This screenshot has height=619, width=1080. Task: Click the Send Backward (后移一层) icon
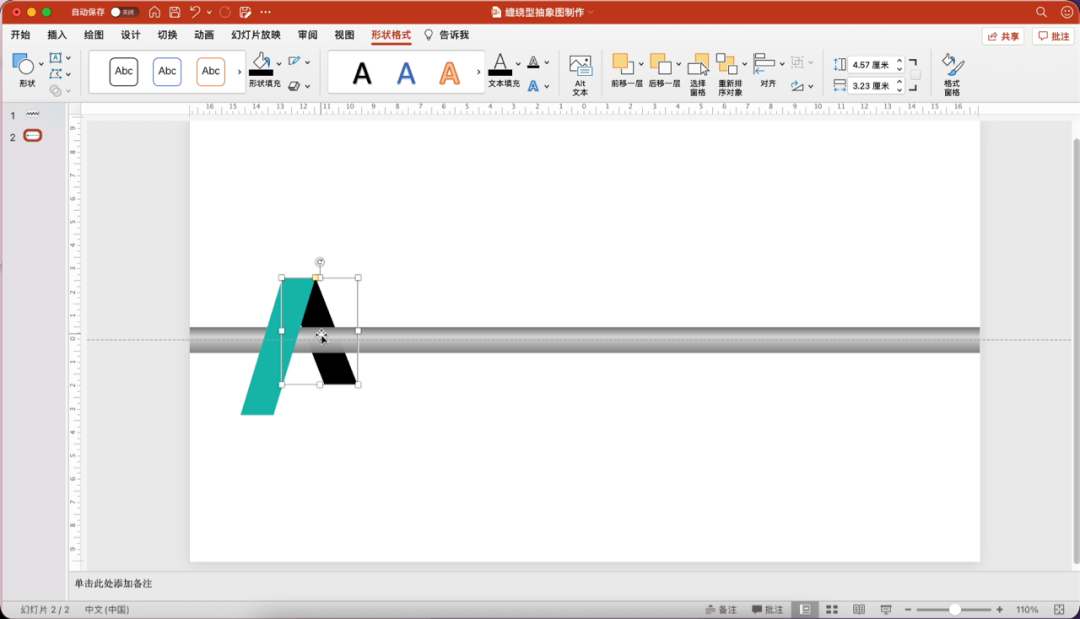tap(659, 64)
